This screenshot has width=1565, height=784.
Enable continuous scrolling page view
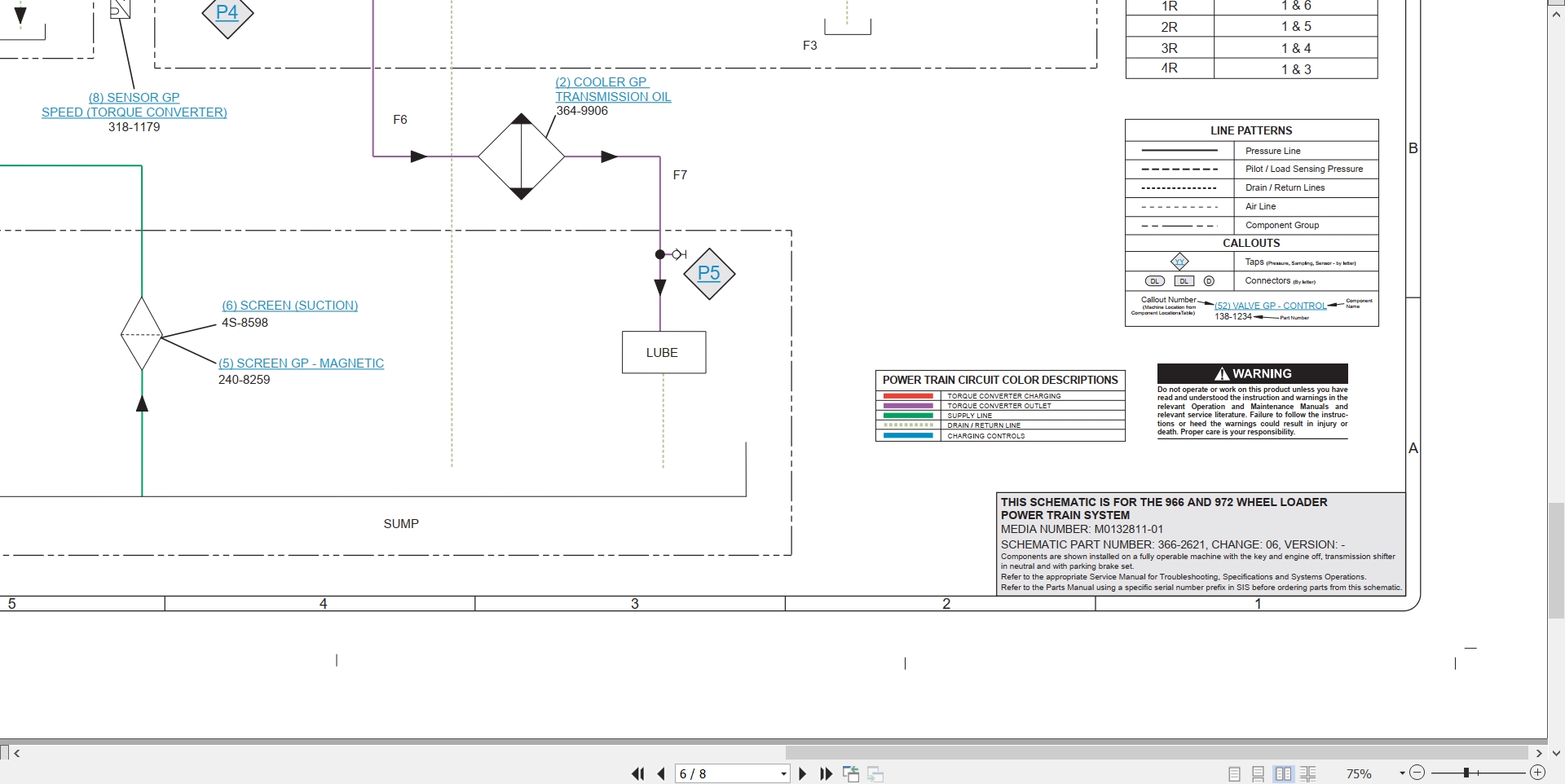(1259, 774)
